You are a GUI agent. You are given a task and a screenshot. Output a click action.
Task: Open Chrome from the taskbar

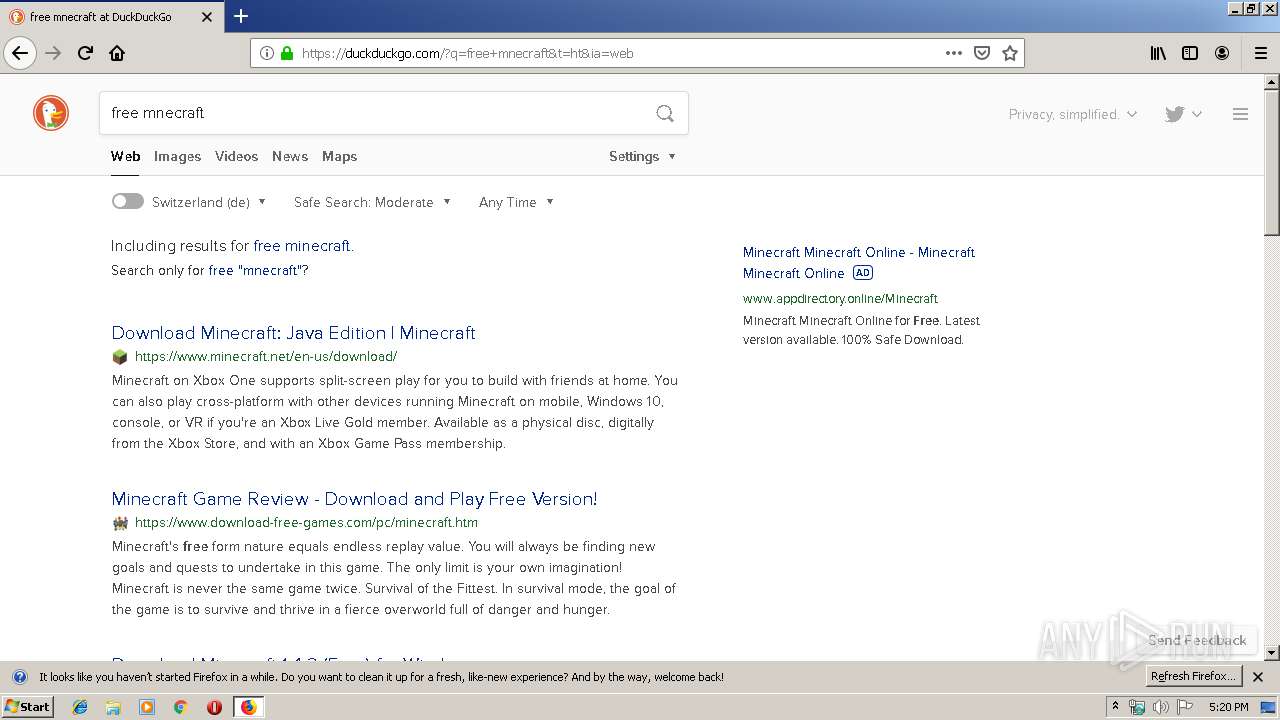(x=180, y=707)
